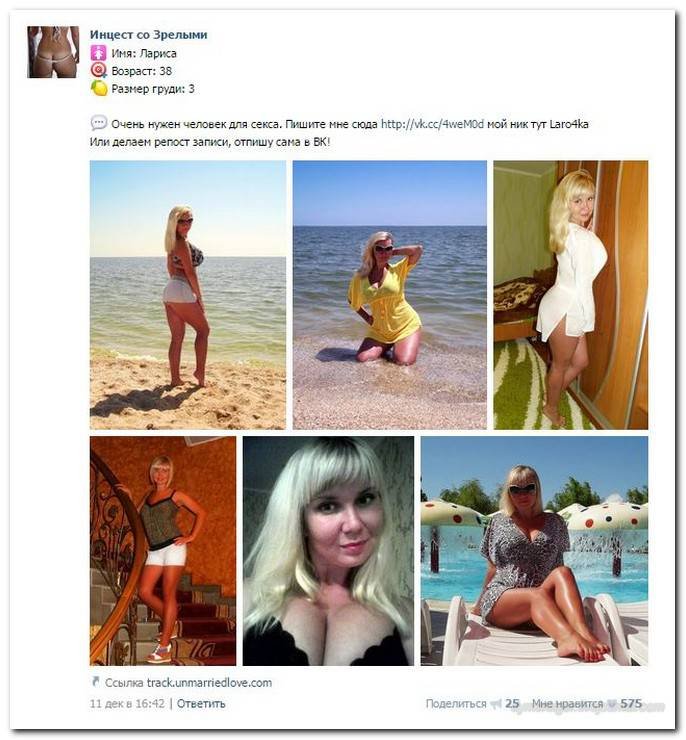Click the heart icon next to Мне нравится

coord(612,704)
